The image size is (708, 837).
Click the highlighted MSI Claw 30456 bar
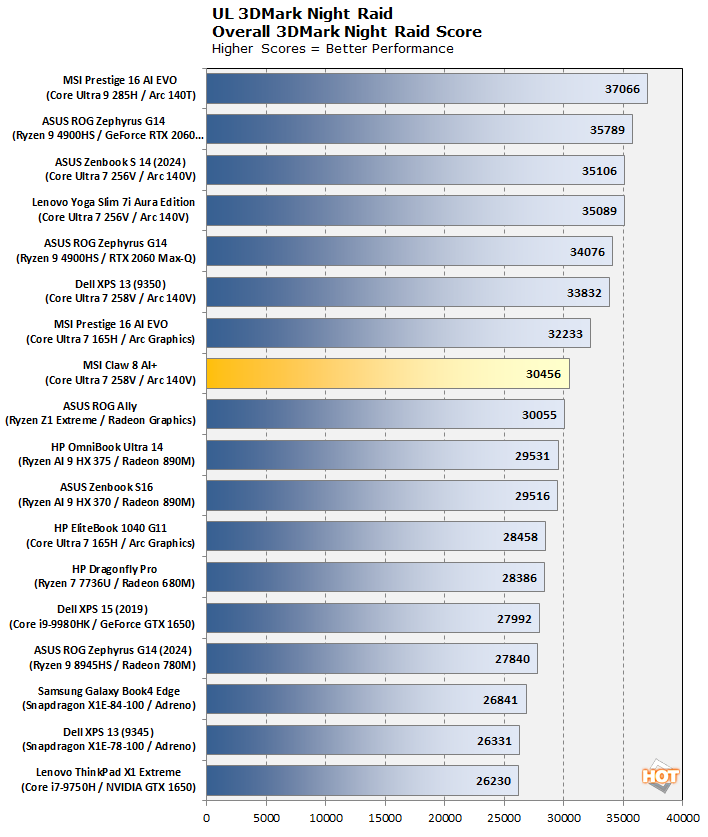click(x=388, y=374)
